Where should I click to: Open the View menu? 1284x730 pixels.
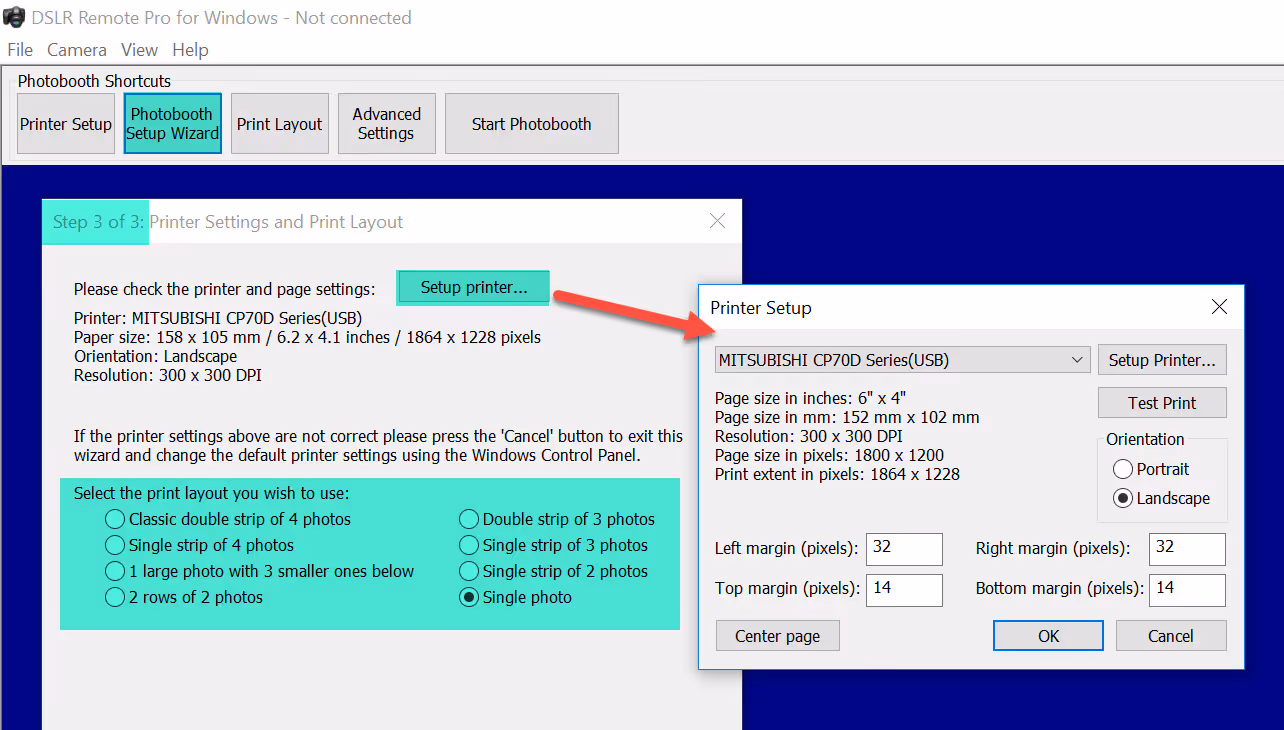point(139,50)
